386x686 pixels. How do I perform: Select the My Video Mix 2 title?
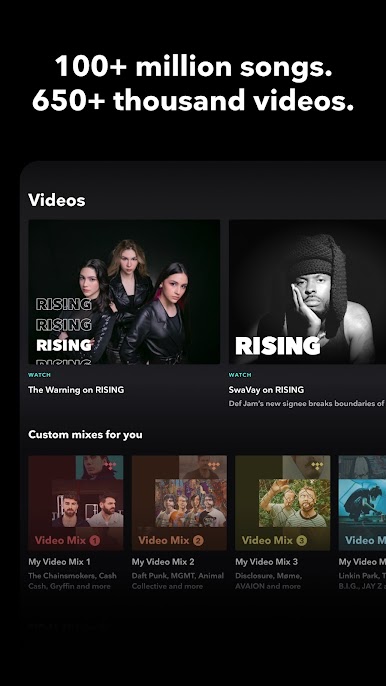click(x=163, y=562)
